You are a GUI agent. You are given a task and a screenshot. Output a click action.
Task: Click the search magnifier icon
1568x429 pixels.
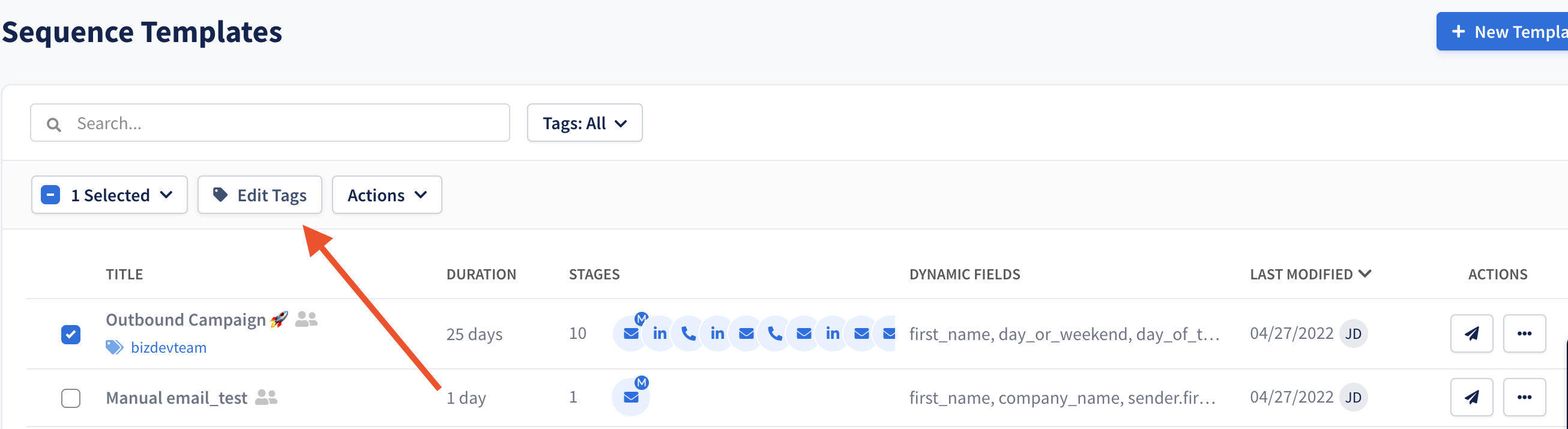(54, 124)
